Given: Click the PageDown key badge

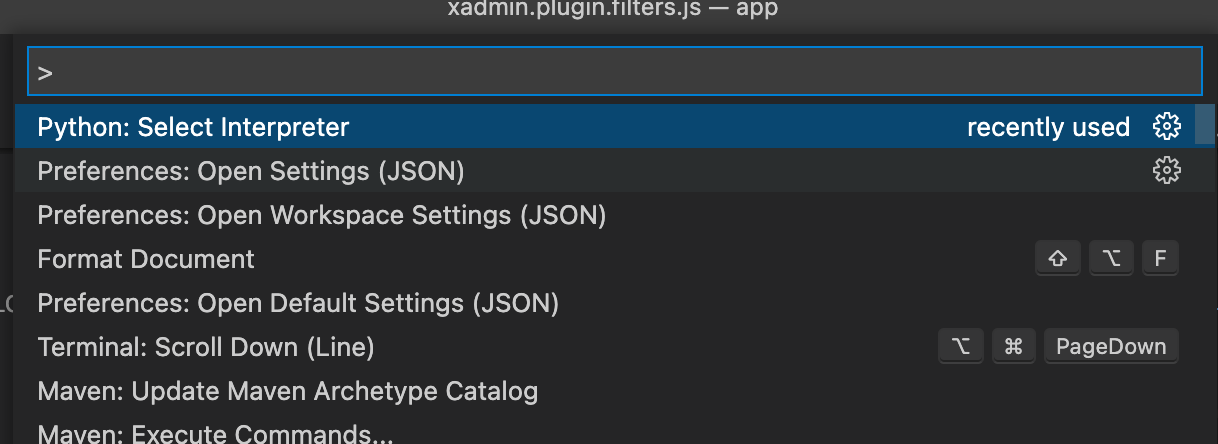Looking at the screenshot, I should point(1111,347).
